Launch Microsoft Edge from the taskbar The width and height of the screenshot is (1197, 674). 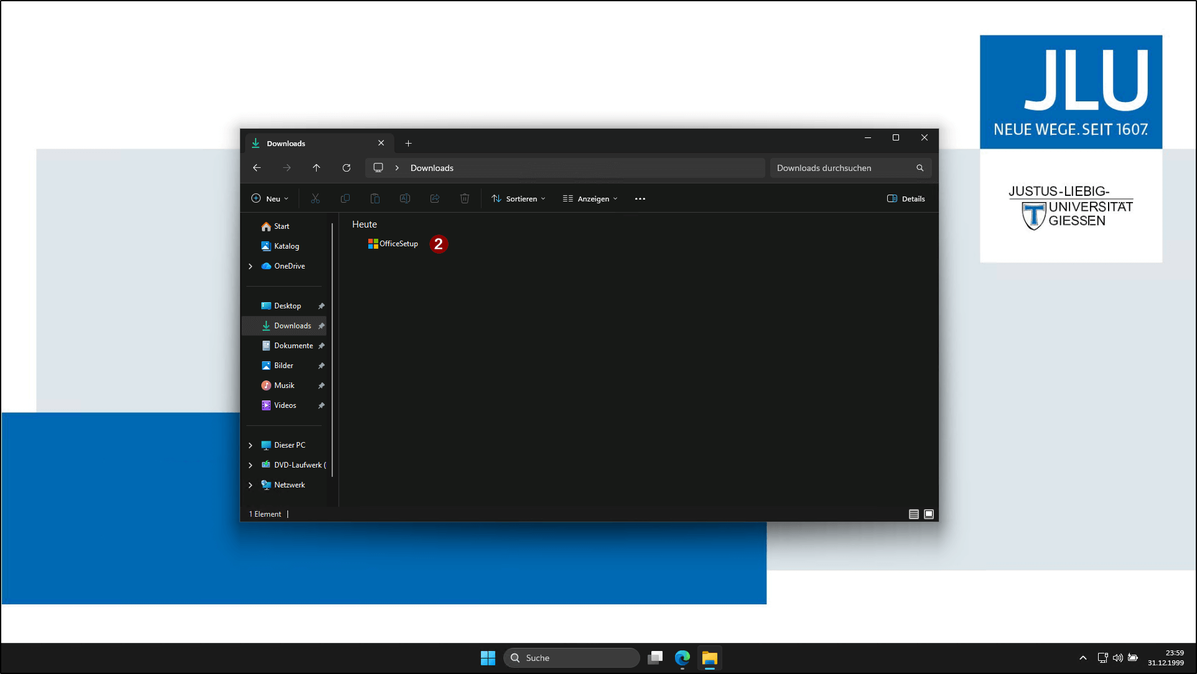pos(682,658)
